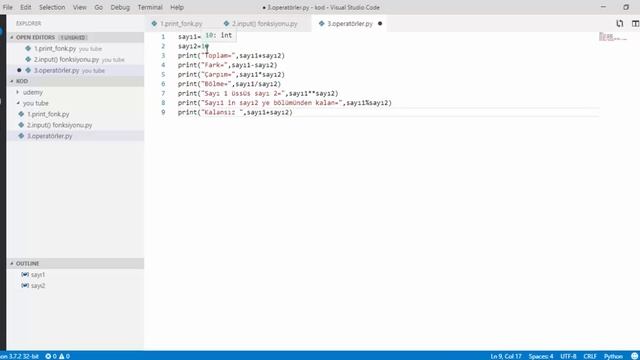Click Ln 9, Col 17 in status bar
Screen dimensions: 640x360
(506, 356)
